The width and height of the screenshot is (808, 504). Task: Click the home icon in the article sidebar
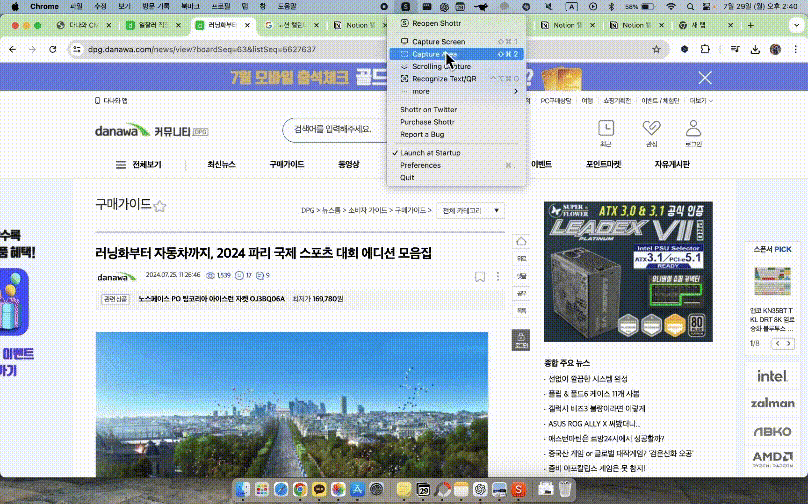click(520, 241)
